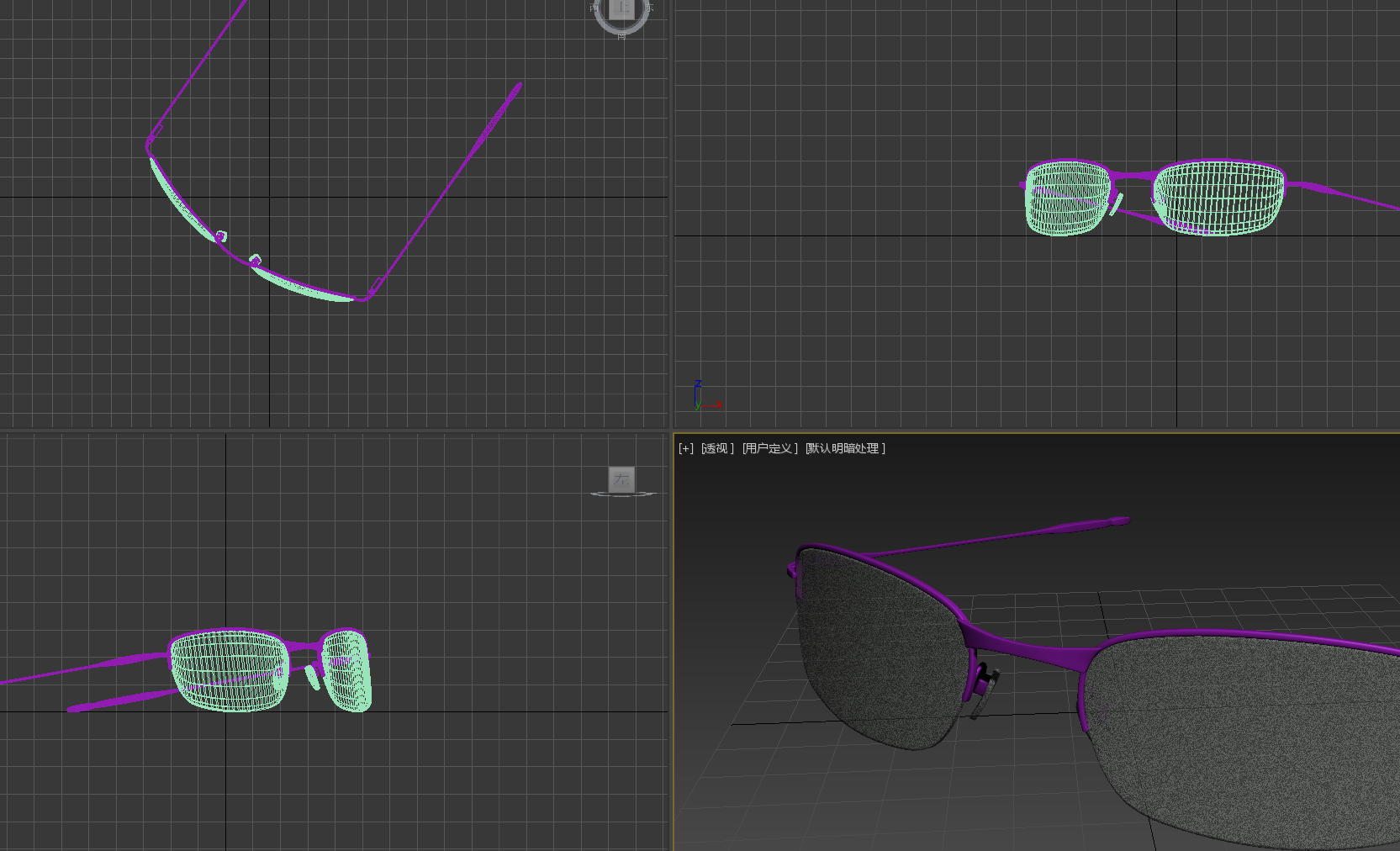Open the 默认明暗处理 shading menu
The width and height of the screenshot is (1400, 851).
tap(845, 448)
